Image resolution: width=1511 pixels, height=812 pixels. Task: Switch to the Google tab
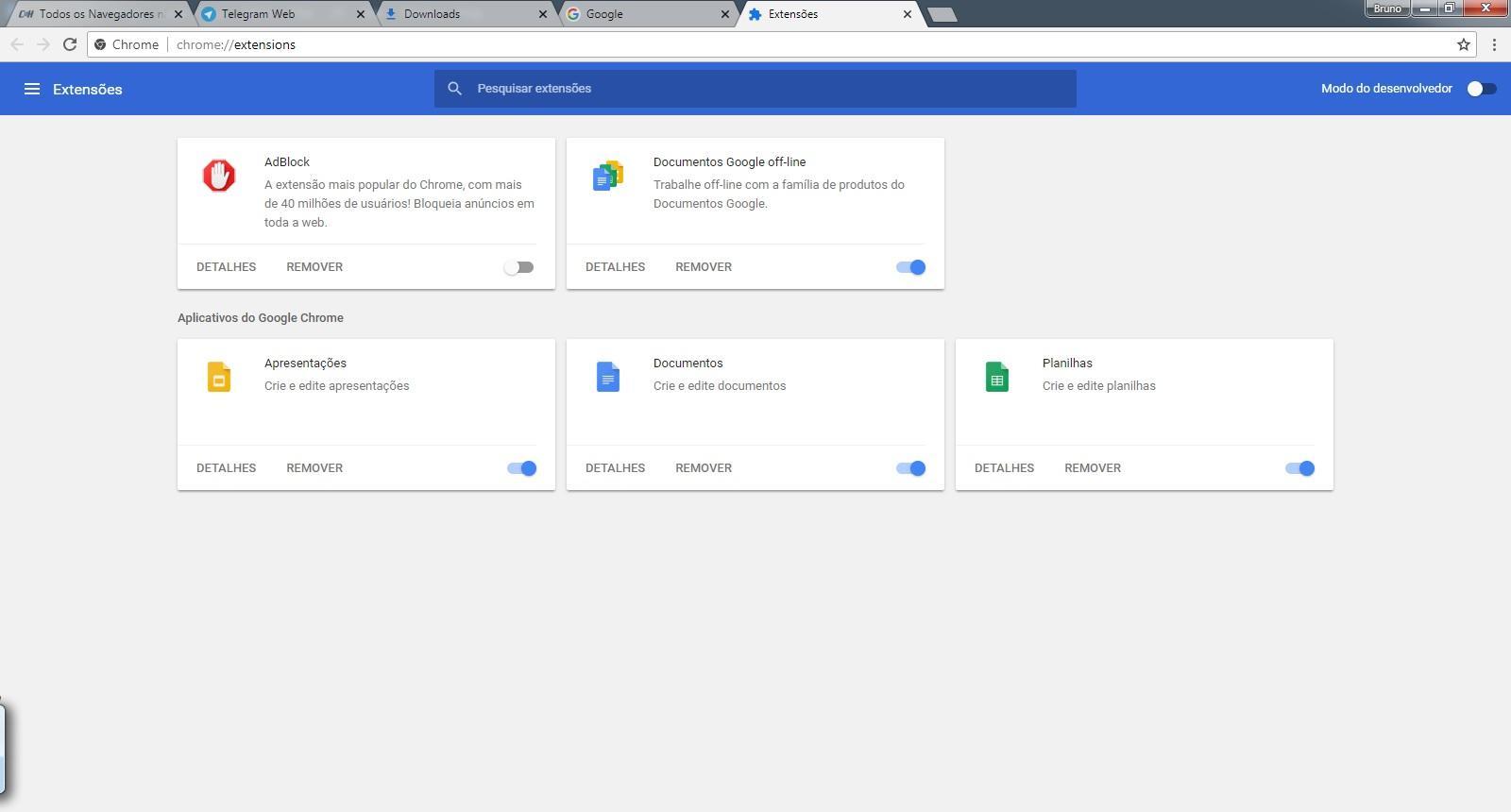(649, 14)
